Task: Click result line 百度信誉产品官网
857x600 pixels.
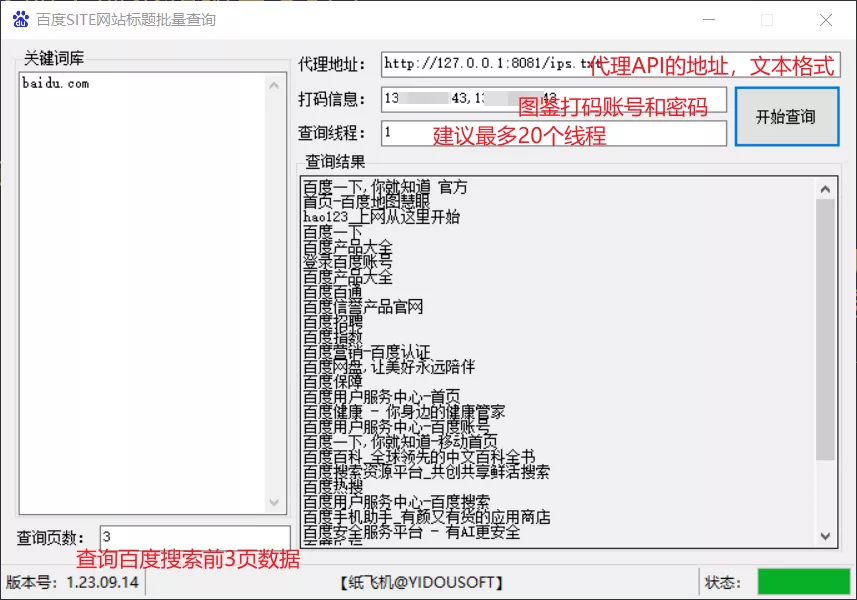Action: pos(363,307)
